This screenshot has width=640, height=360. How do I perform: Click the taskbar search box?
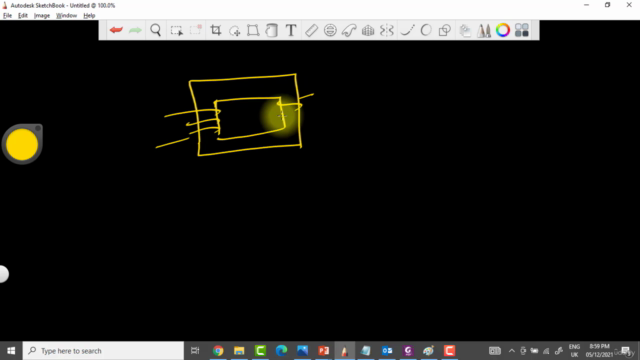[103, 351]
